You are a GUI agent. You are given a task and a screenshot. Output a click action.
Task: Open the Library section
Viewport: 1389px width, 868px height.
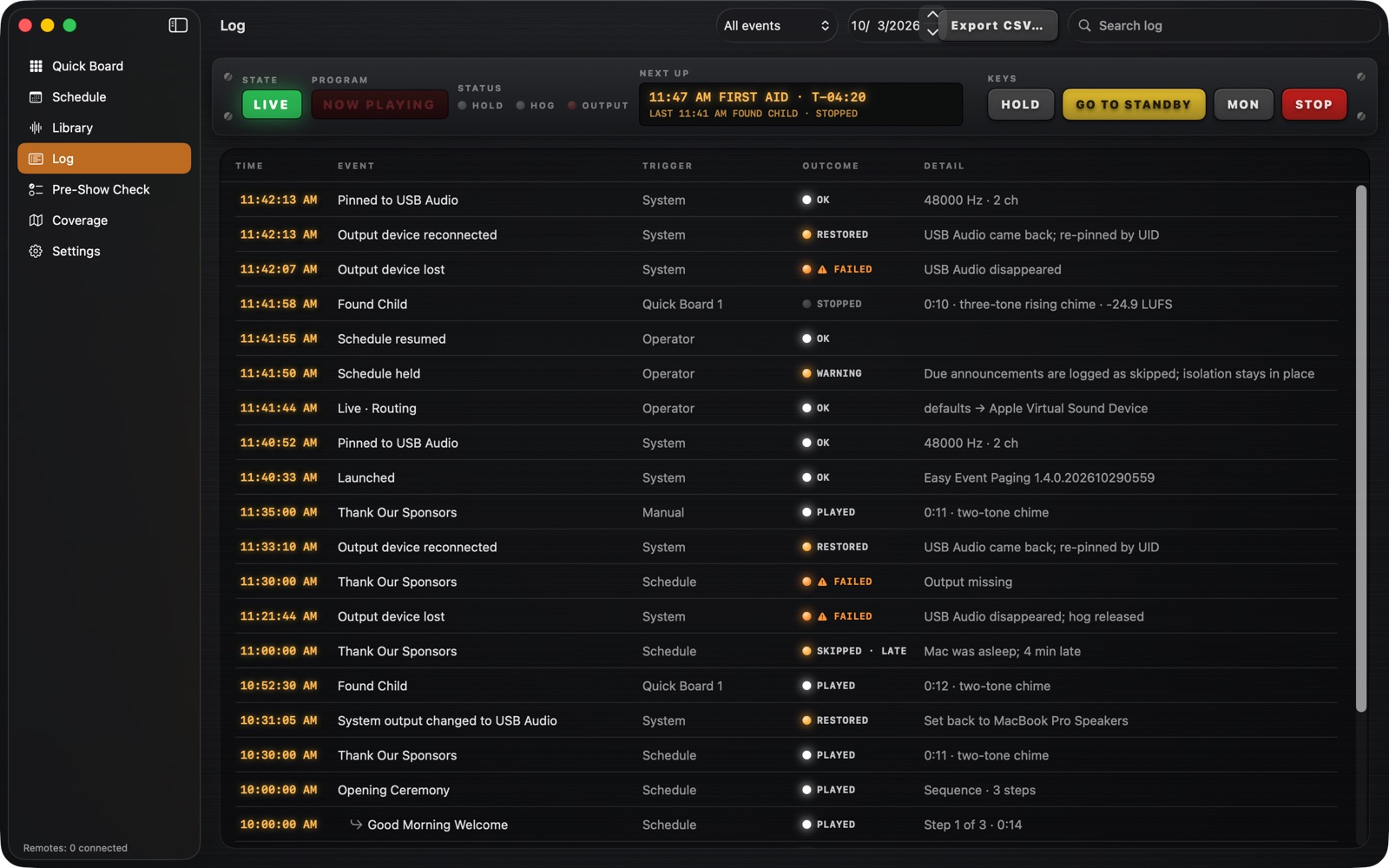(104, 128)
